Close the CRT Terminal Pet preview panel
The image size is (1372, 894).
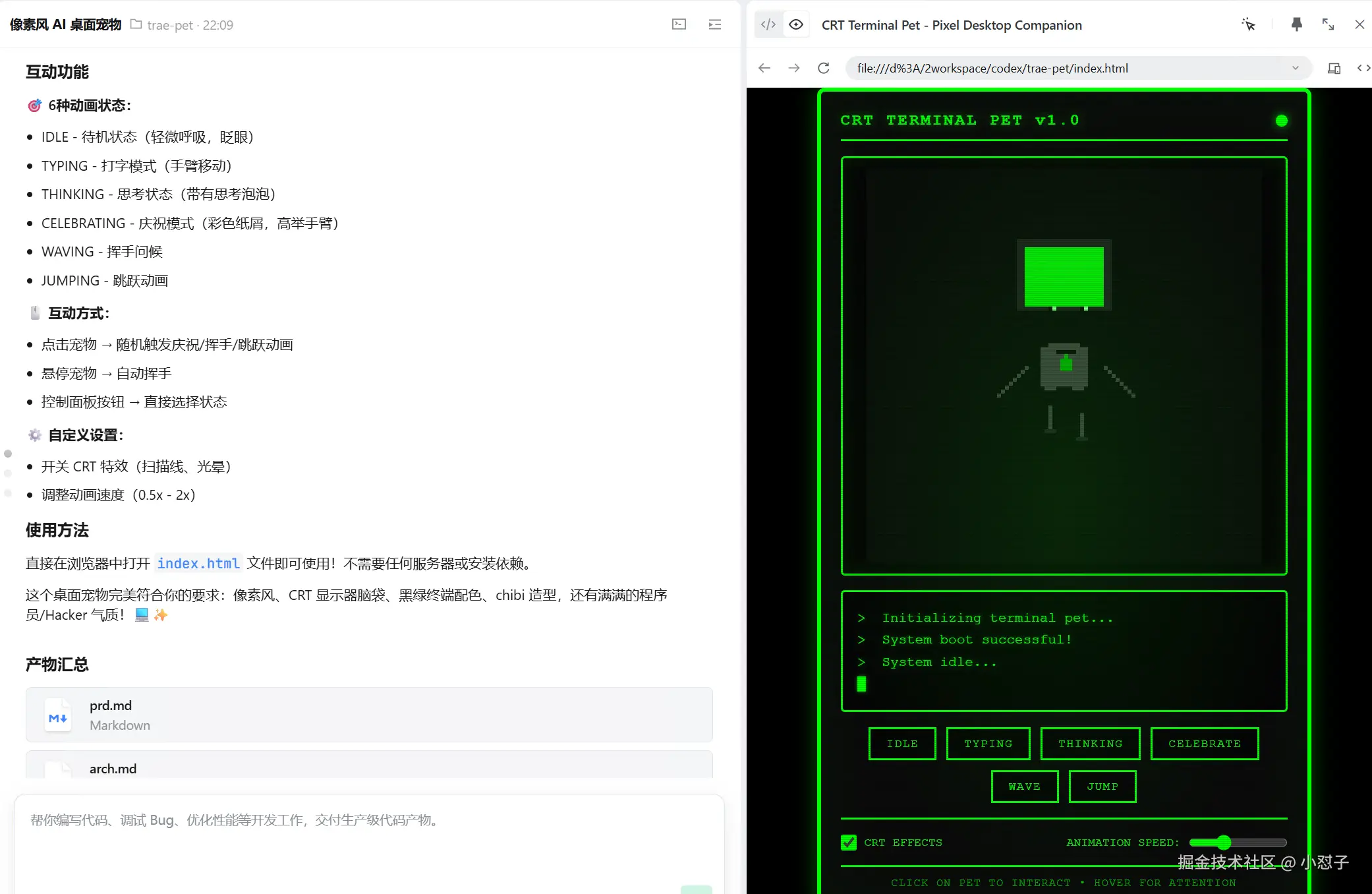click(1359, 24)
